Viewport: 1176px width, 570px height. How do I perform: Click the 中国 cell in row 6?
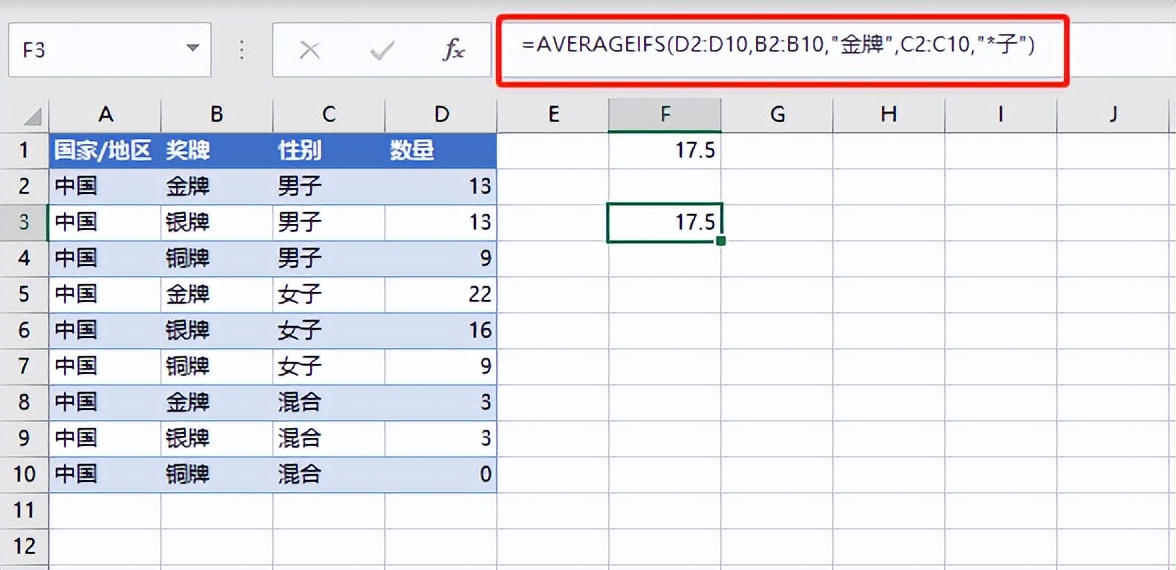click(x=105, y=331)
